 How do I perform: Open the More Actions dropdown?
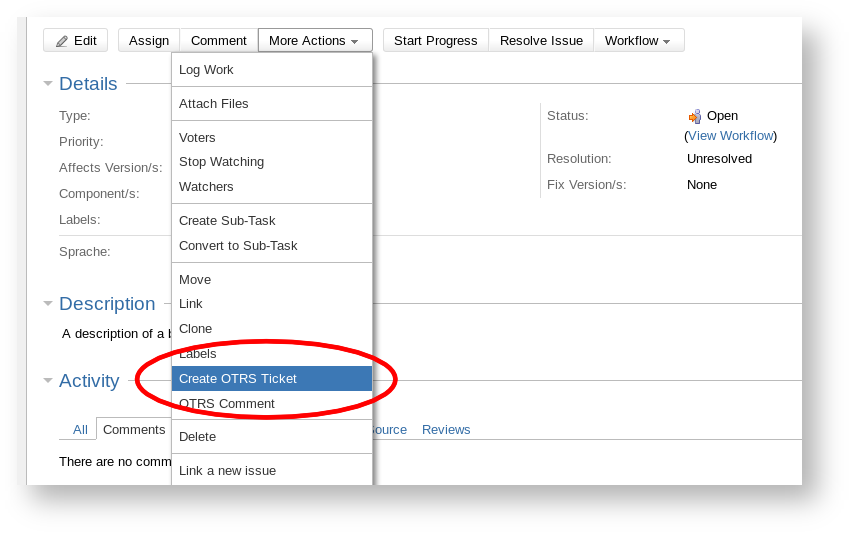click(314, 40)
